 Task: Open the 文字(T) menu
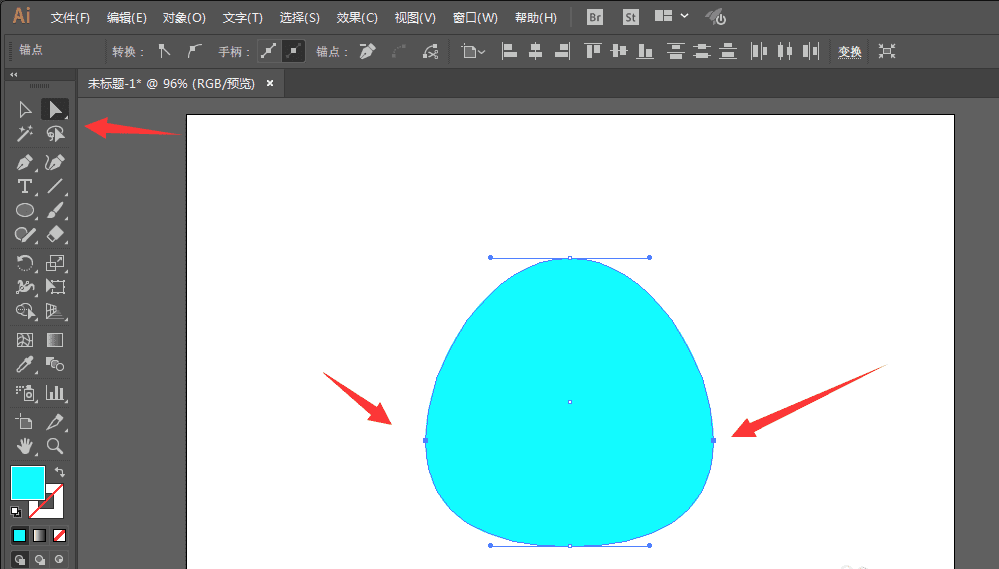[x=242, y=18]
